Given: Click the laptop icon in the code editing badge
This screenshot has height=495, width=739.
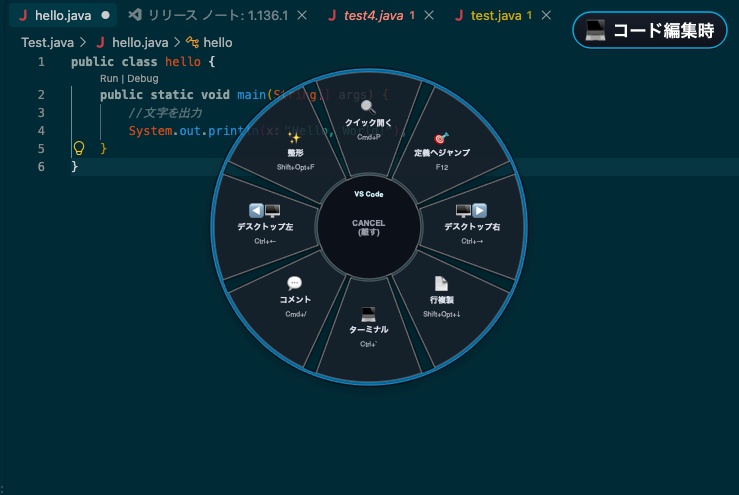Looking at the screenshot, I should (595, 31).
